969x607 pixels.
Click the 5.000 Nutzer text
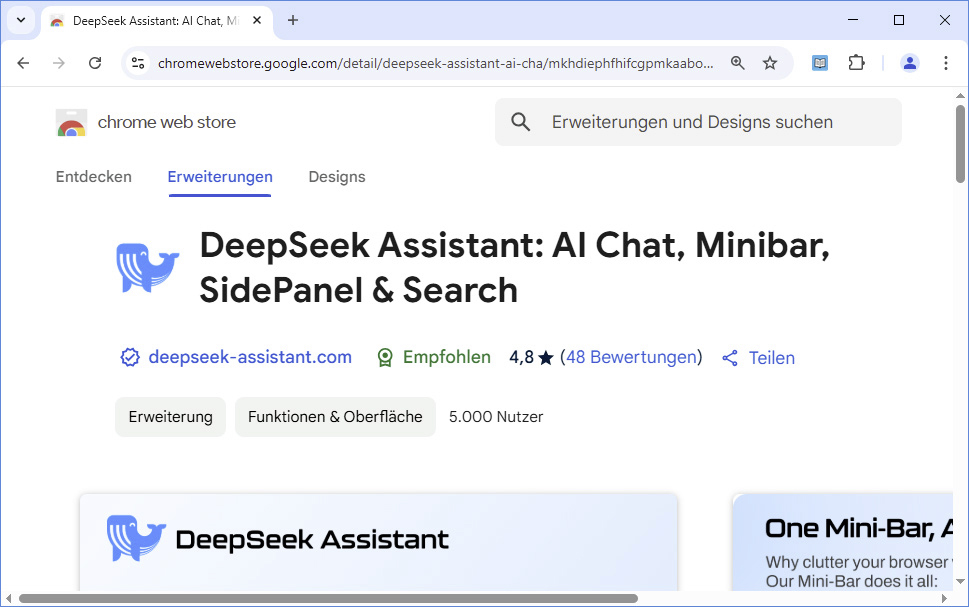tap(496, 417)
